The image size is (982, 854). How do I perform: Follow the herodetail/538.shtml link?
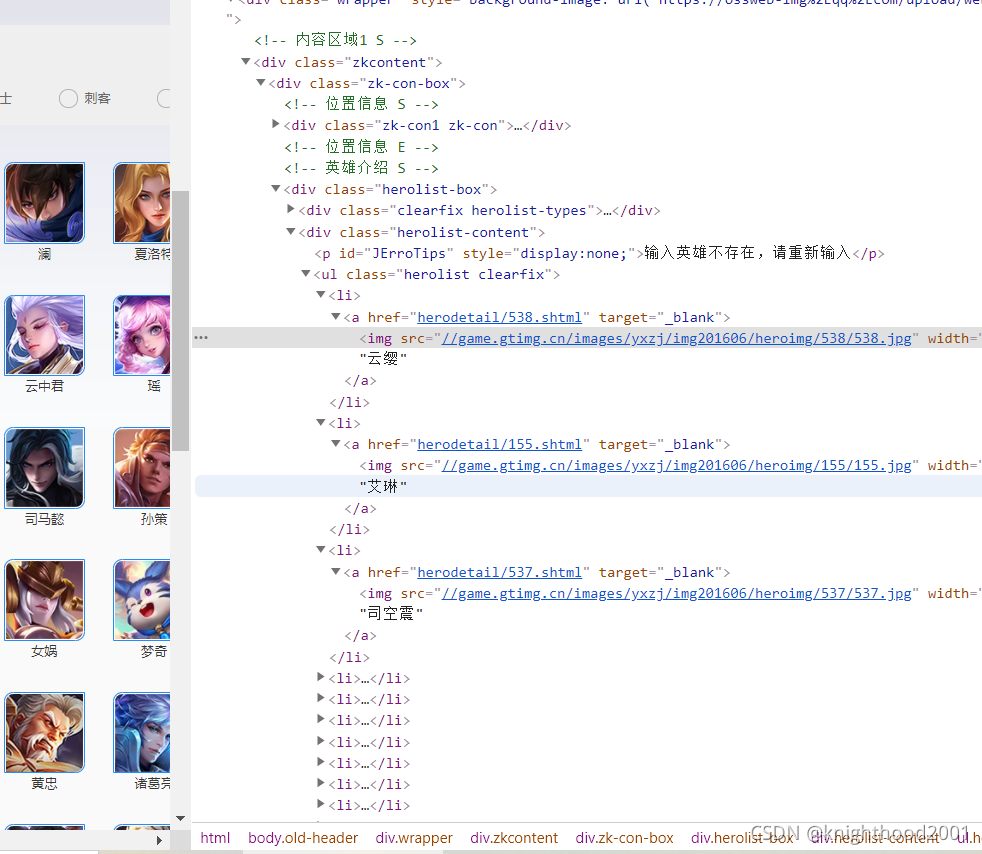point(499,317)
